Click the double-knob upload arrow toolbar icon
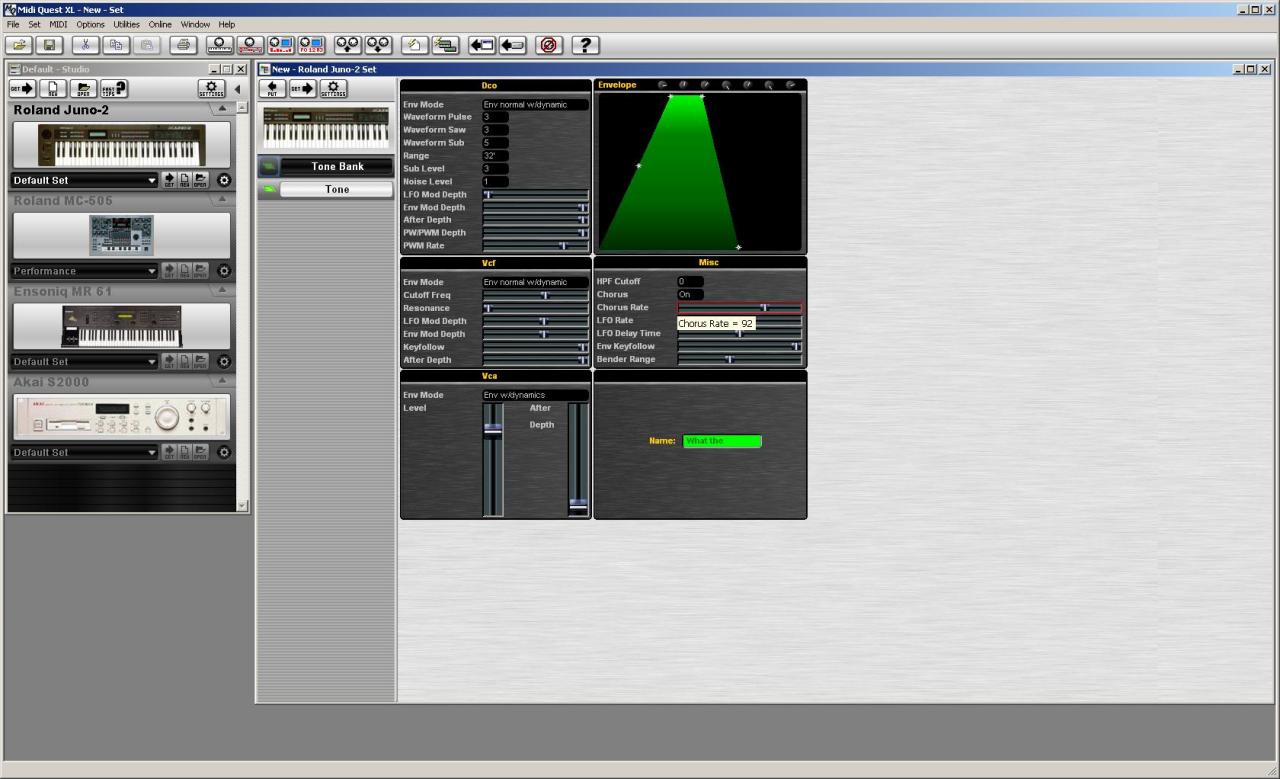The width and height of the screenshot is (1280, 779). pos(348,45)
